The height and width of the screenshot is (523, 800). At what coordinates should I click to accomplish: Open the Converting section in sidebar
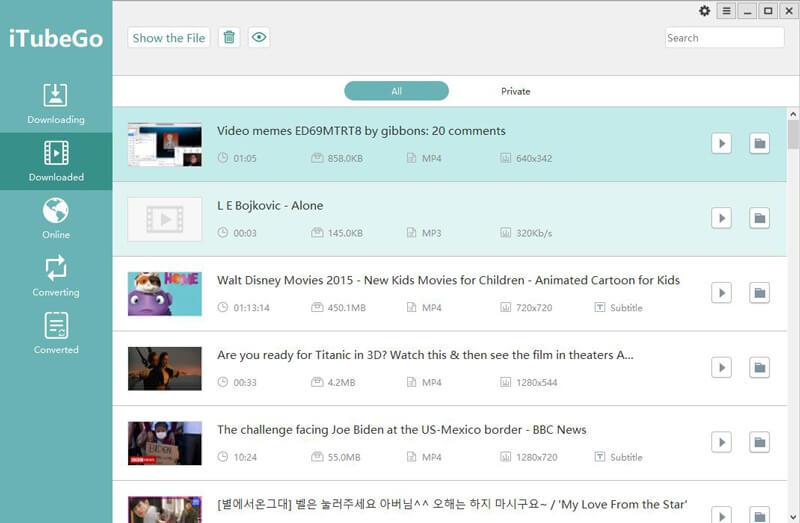coord(56,276)
